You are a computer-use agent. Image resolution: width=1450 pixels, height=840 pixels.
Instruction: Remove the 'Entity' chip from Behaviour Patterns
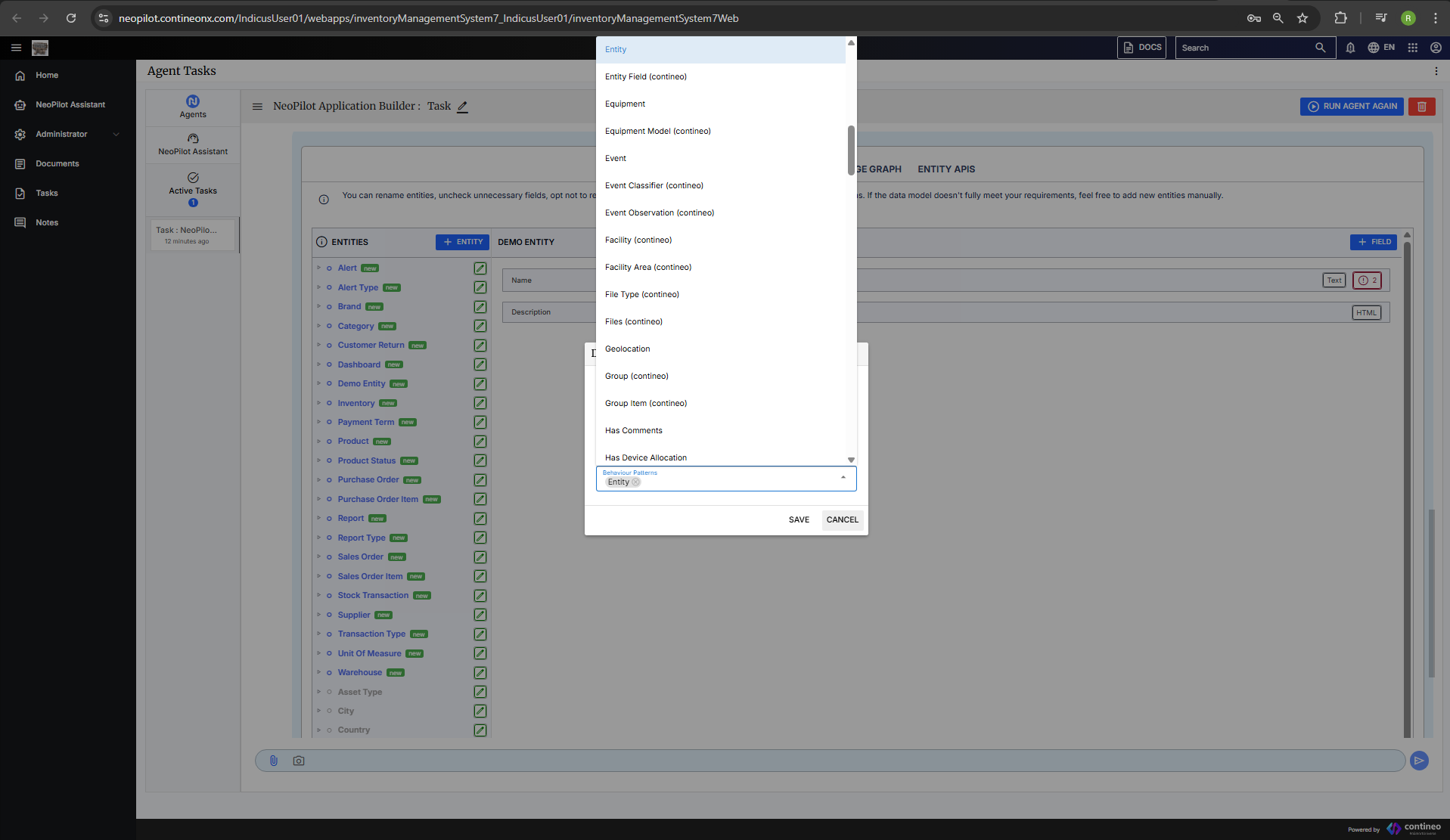636,482
